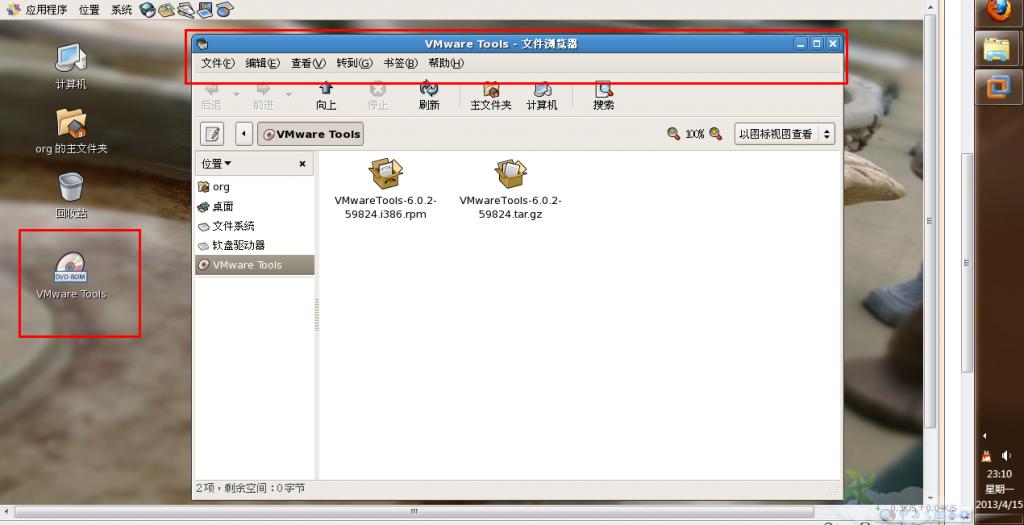Open the 文件(F) menu
Screen dimensions: 1024x525
tap(217, 63)
